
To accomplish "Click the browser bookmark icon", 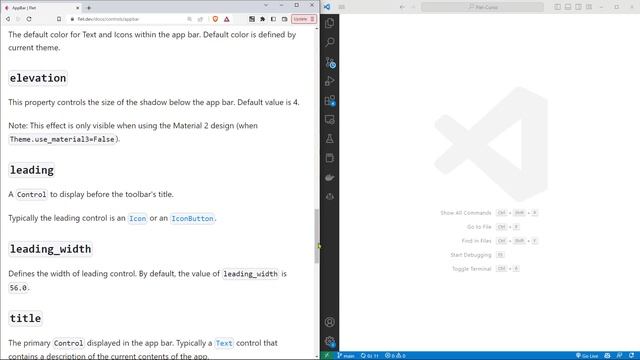I will 59,19.
